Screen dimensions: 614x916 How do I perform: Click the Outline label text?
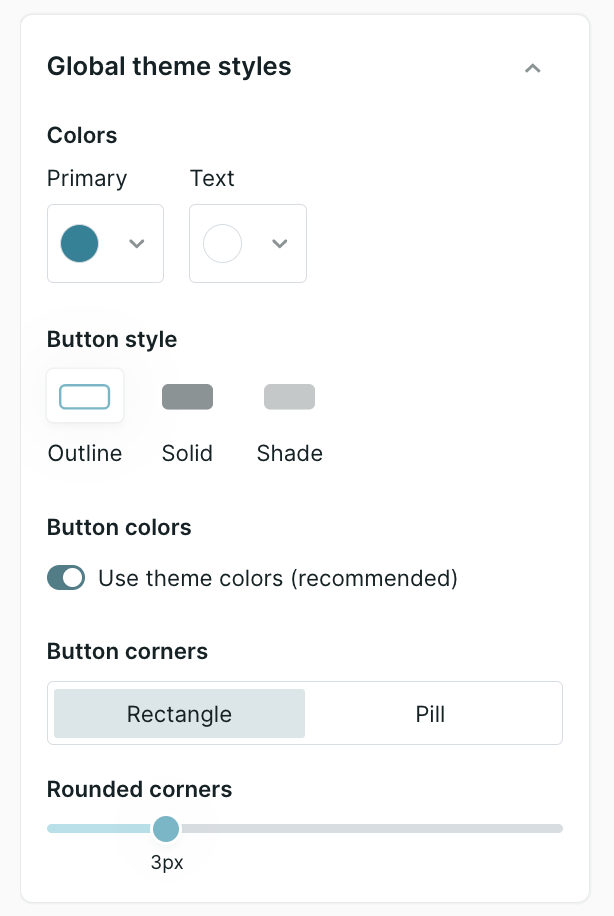pos(85,453)
